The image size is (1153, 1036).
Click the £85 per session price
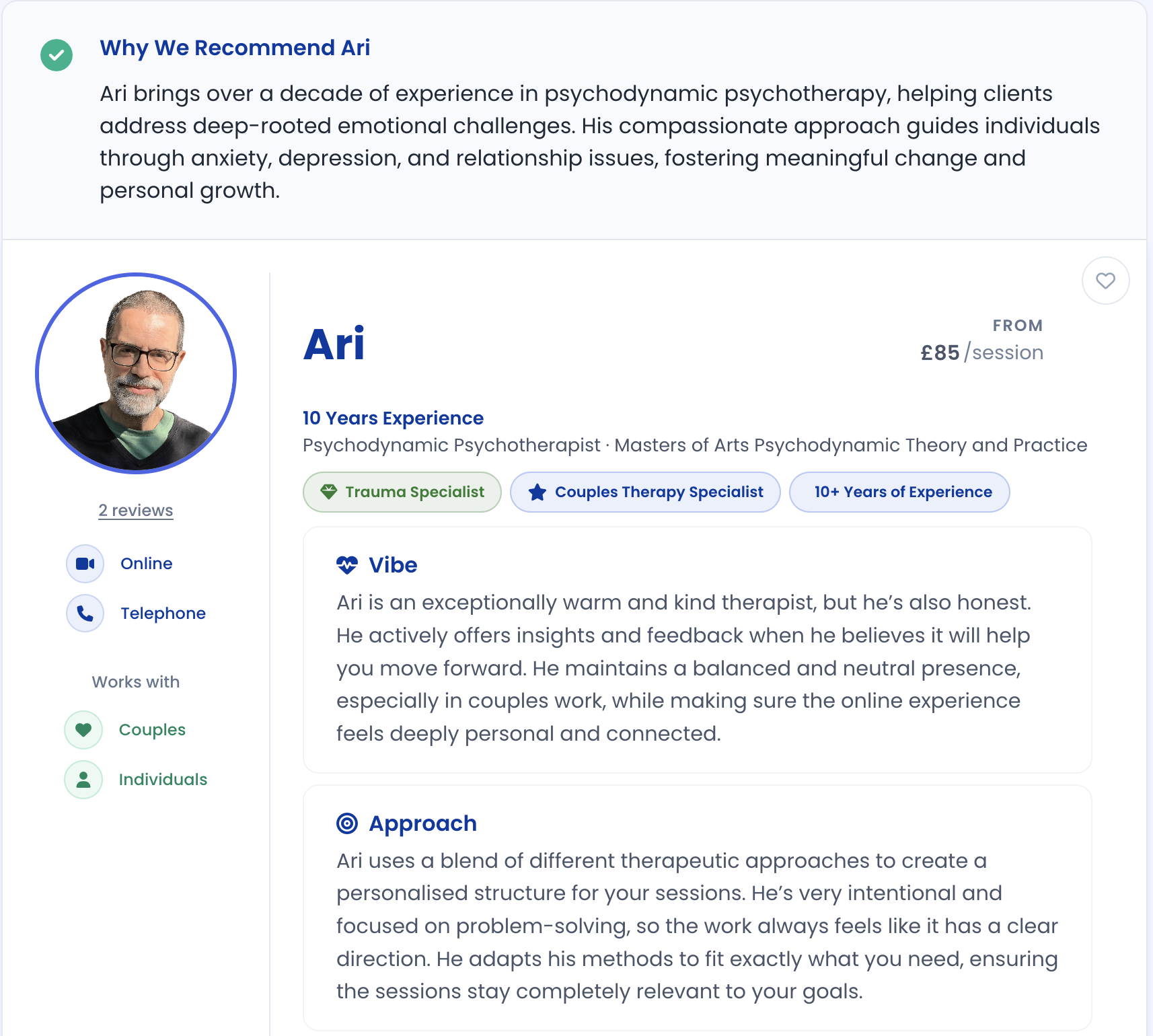[982, 353]
